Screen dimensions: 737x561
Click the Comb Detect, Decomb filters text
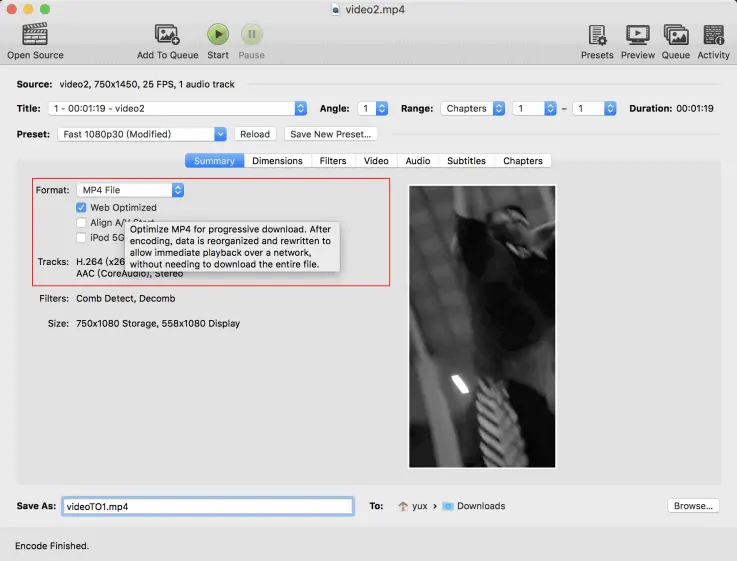[x=125, y=298]
